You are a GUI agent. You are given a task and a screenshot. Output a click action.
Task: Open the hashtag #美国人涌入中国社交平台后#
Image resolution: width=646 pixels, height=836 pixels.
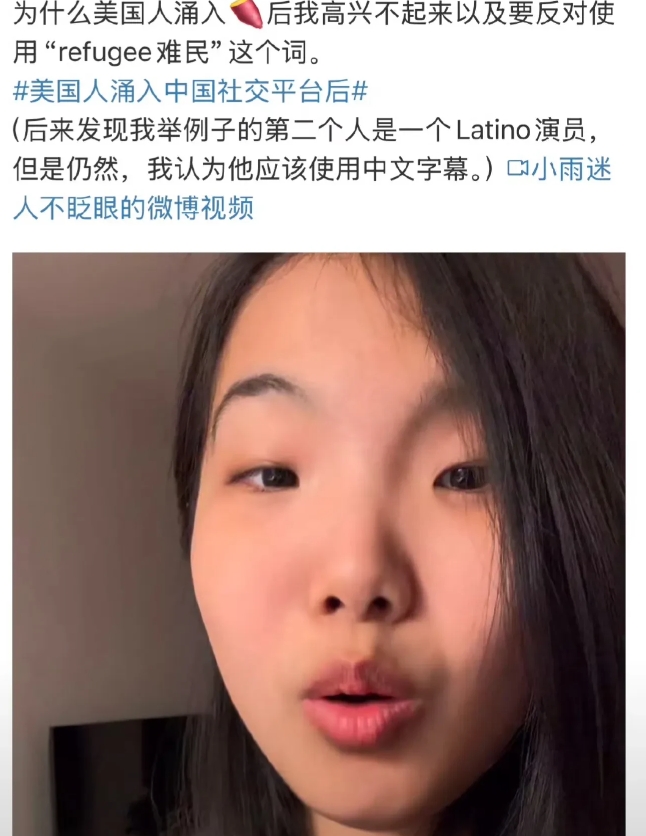point(190,91)
